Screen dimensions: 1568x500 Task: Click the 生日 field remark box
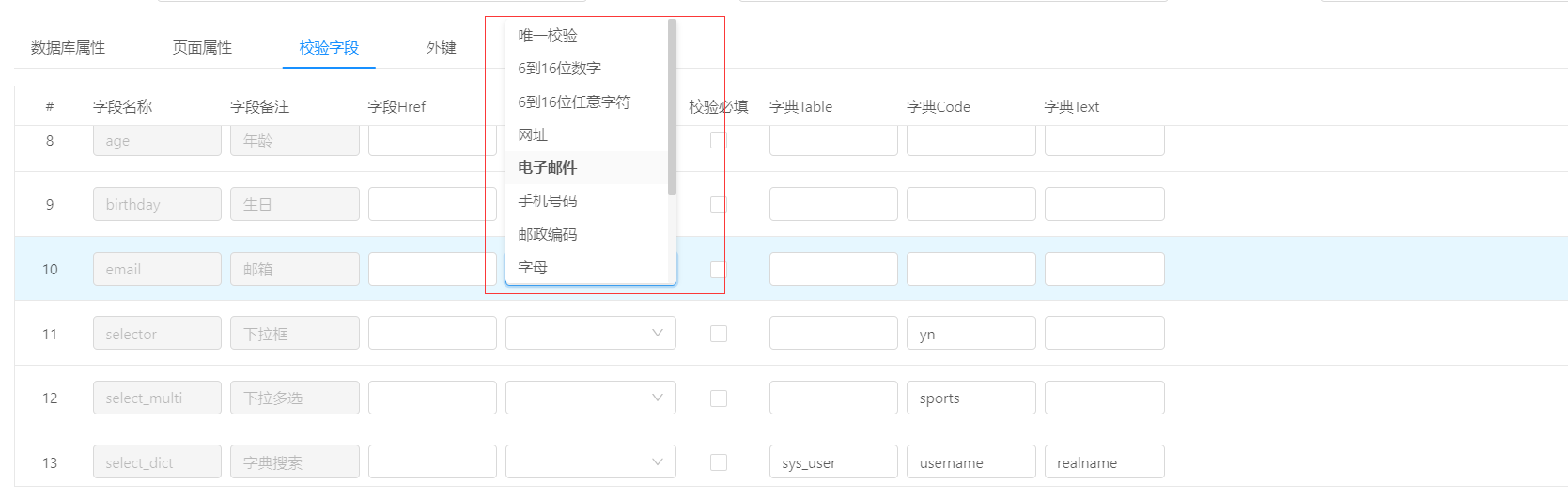click(295, 204)
